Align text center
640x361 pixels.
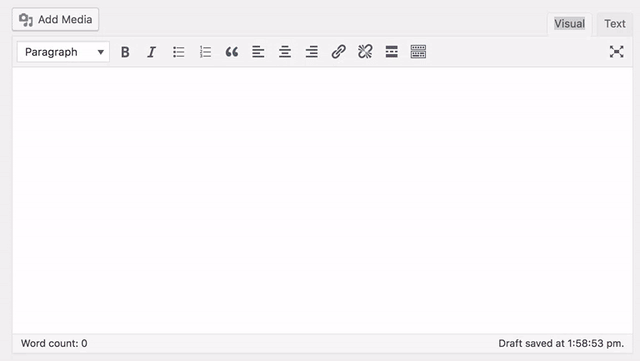point(285,52)
